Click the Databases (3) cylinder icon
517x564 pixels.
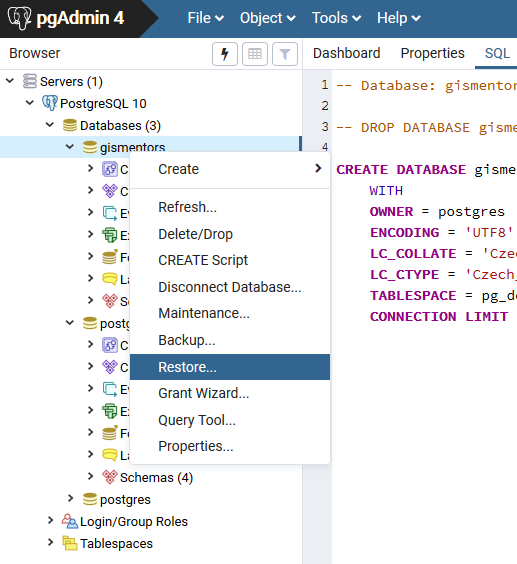coord(70,125)
